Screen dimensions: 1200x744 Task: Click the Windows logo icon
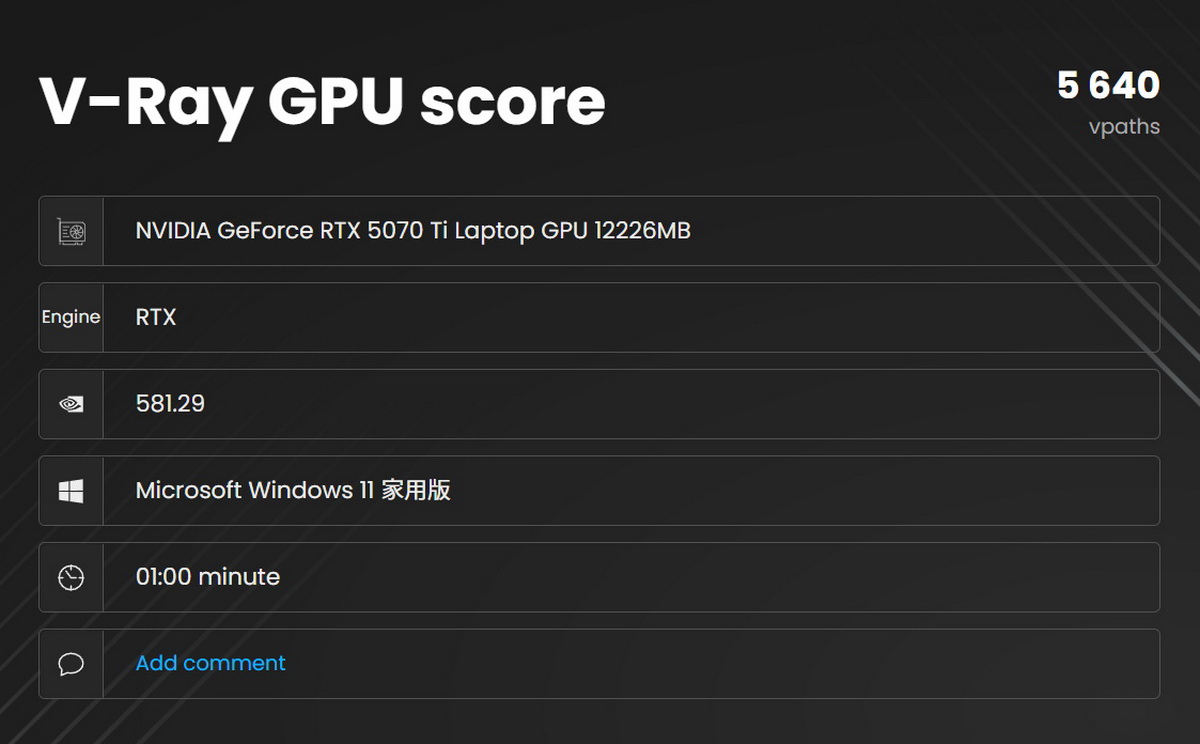click(x=71, y=491)
